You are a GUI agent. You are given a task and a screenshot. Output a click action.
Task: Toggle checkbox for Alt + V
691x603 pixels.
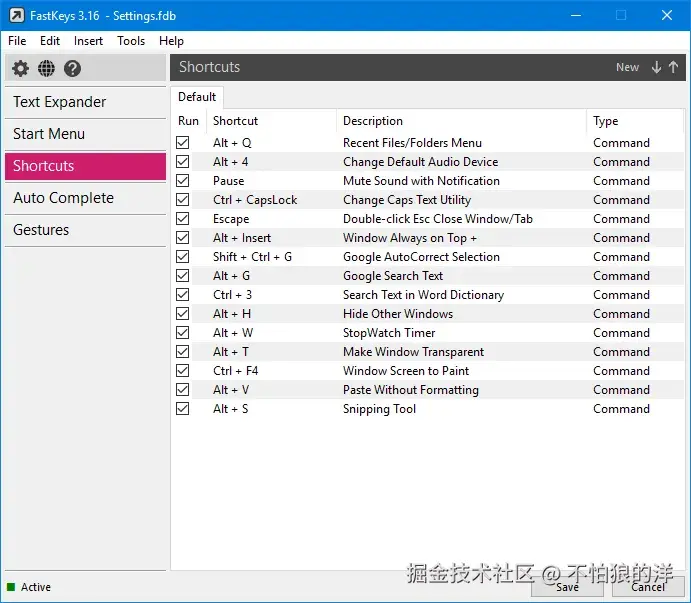point(182,389)
